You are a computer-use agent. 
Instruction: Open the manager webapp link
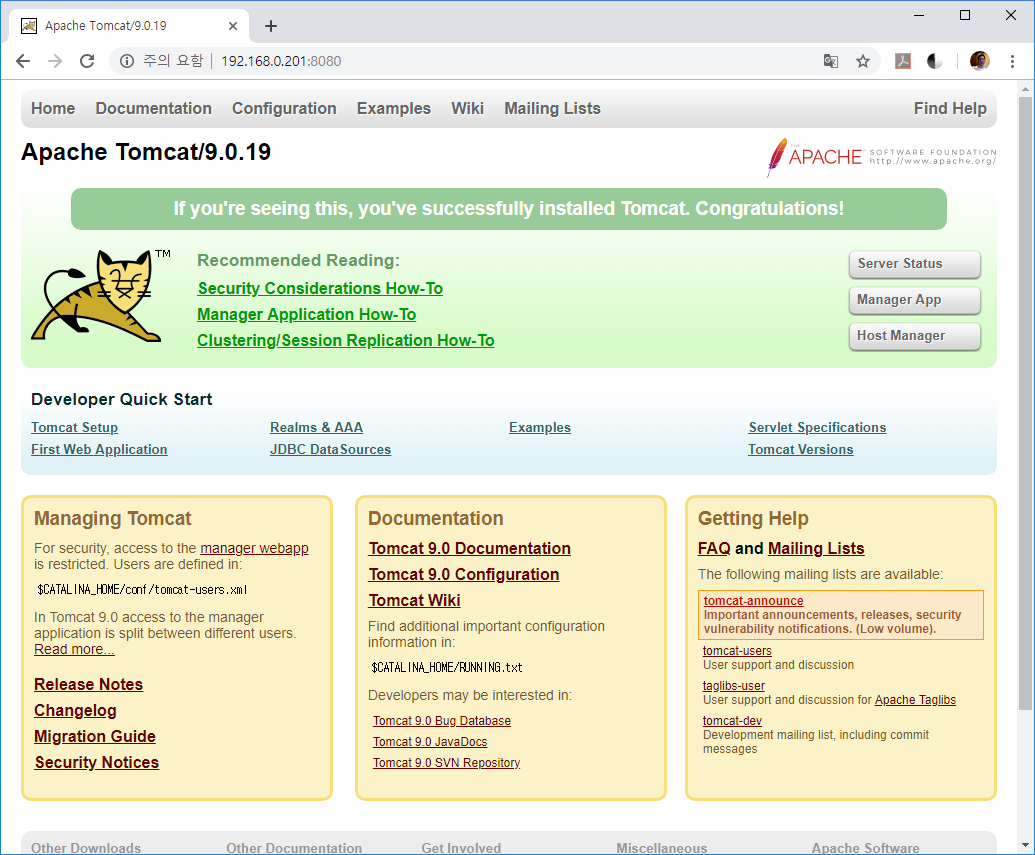pyautogui.click(x=254, y=549)
